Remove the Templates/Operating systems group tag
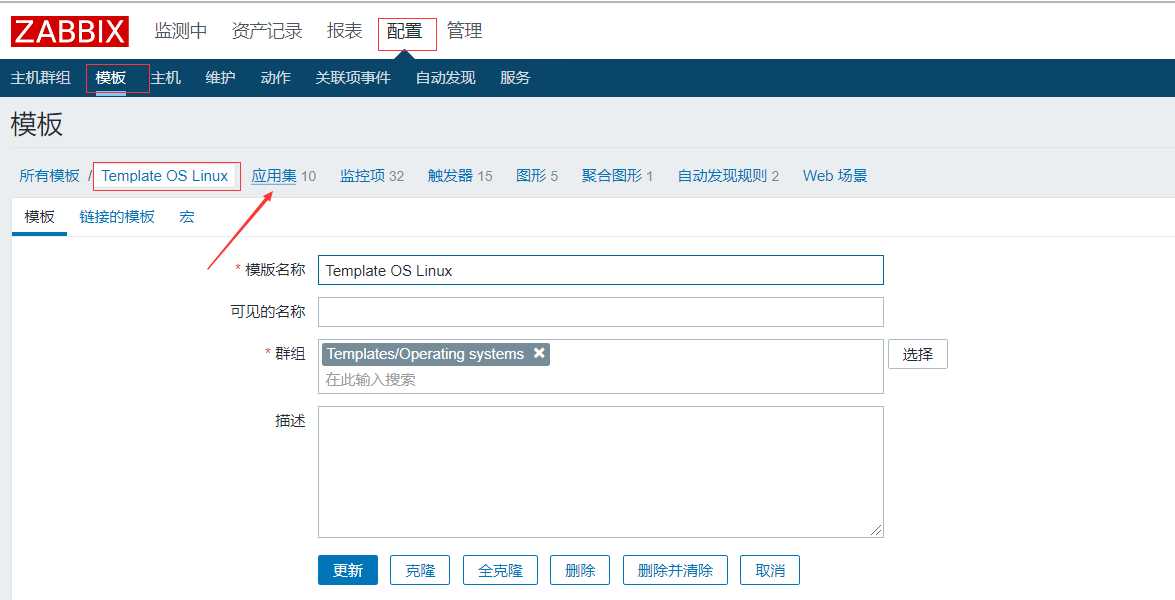This screenshot has height=600, width=1175. (539, 353)
